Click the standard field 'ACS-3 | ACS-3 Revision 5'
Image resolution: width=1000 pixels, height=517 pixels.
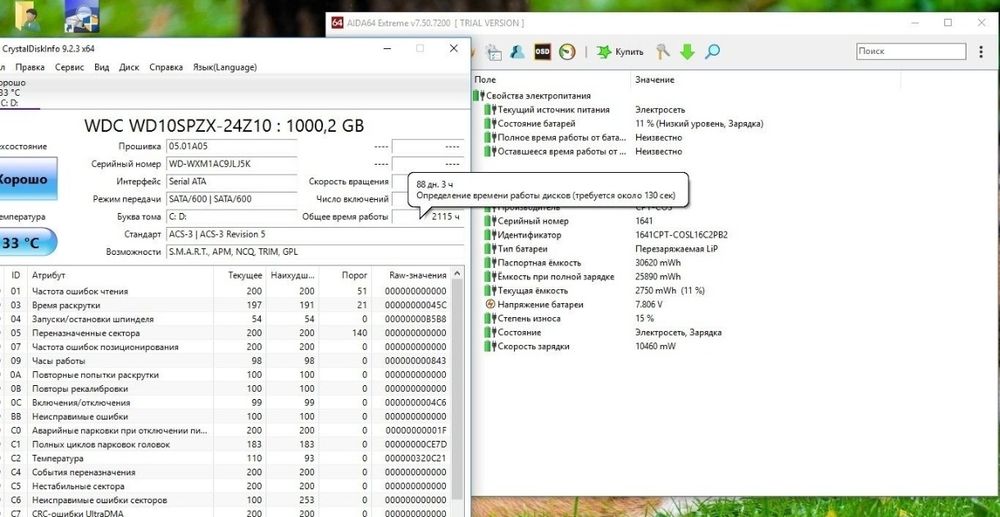point(315,235)
